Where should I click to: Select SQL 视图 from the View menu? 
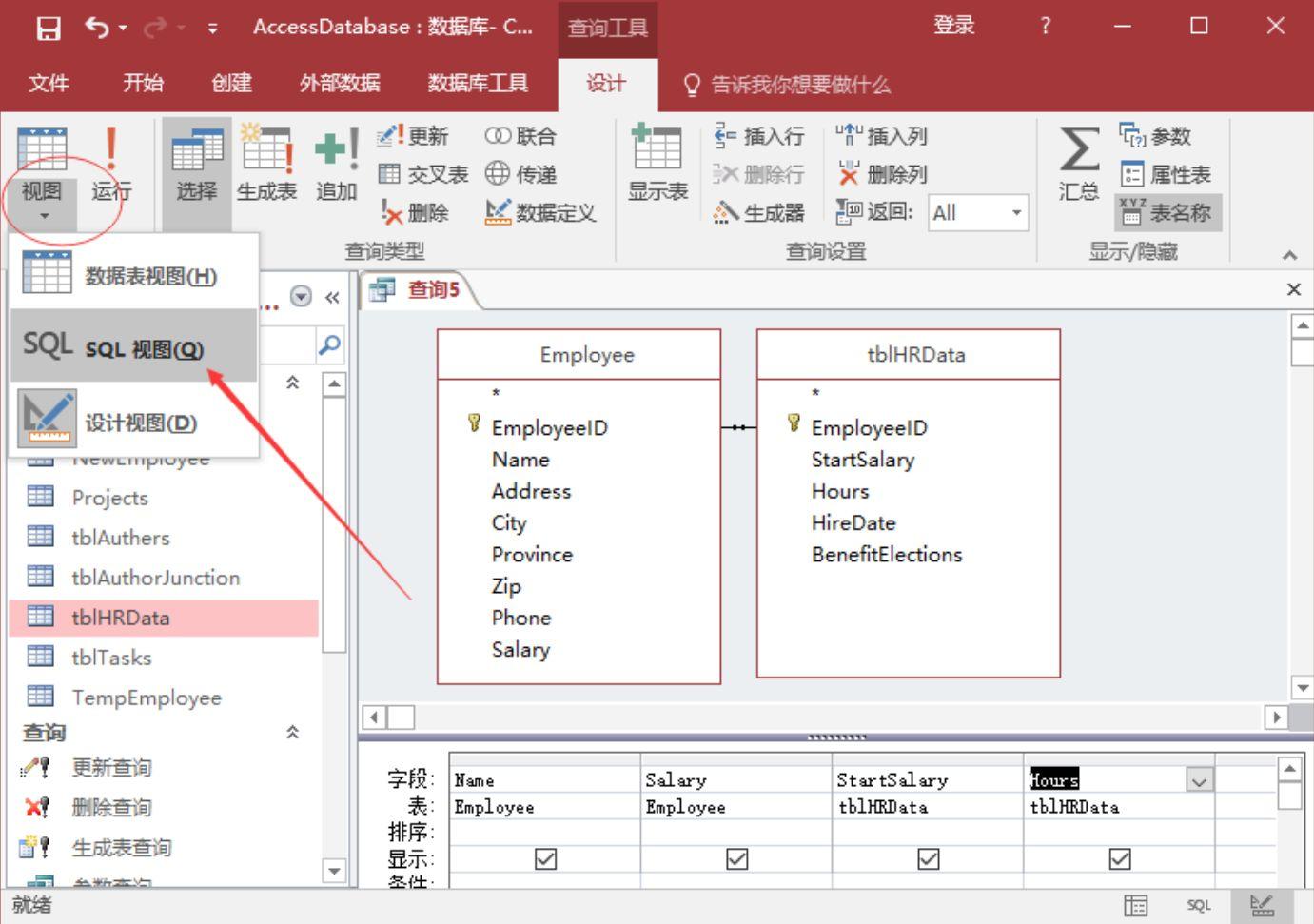pos(133,347)
